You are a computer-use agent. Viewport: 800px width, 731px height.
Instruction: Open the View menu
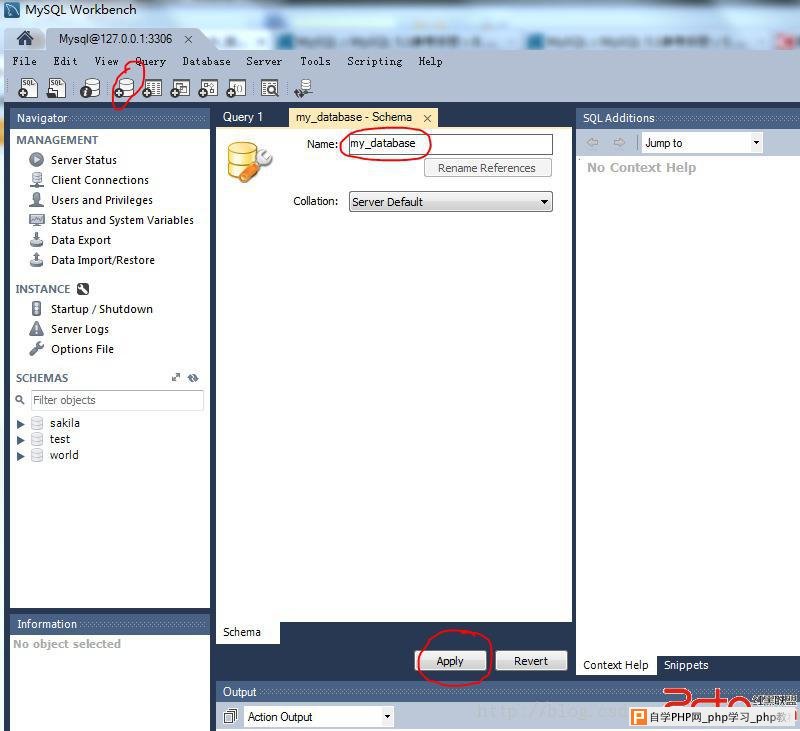pyautogui.click(x=106, y=61)
